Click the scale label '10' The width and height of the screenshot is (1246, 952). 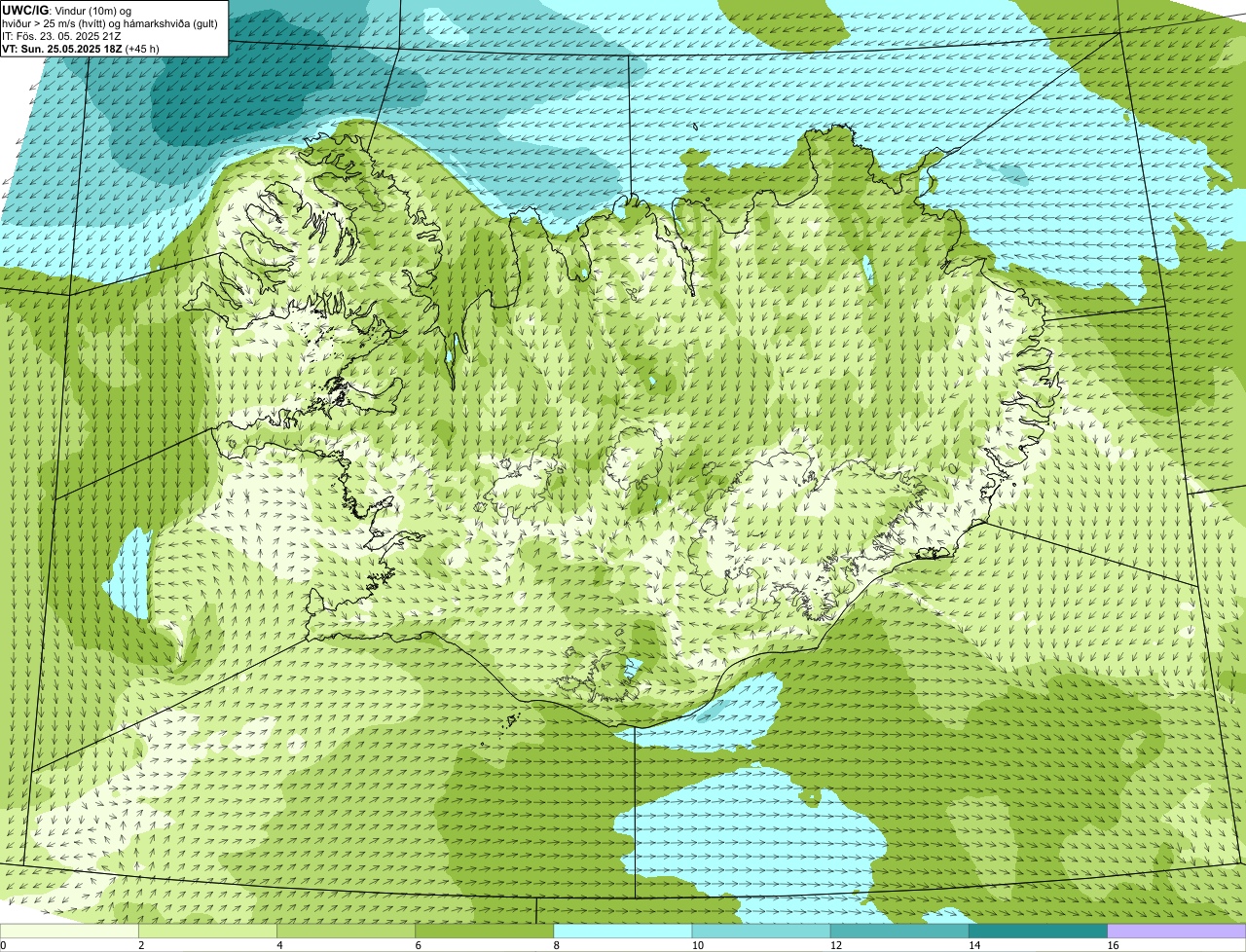(697, 945)
